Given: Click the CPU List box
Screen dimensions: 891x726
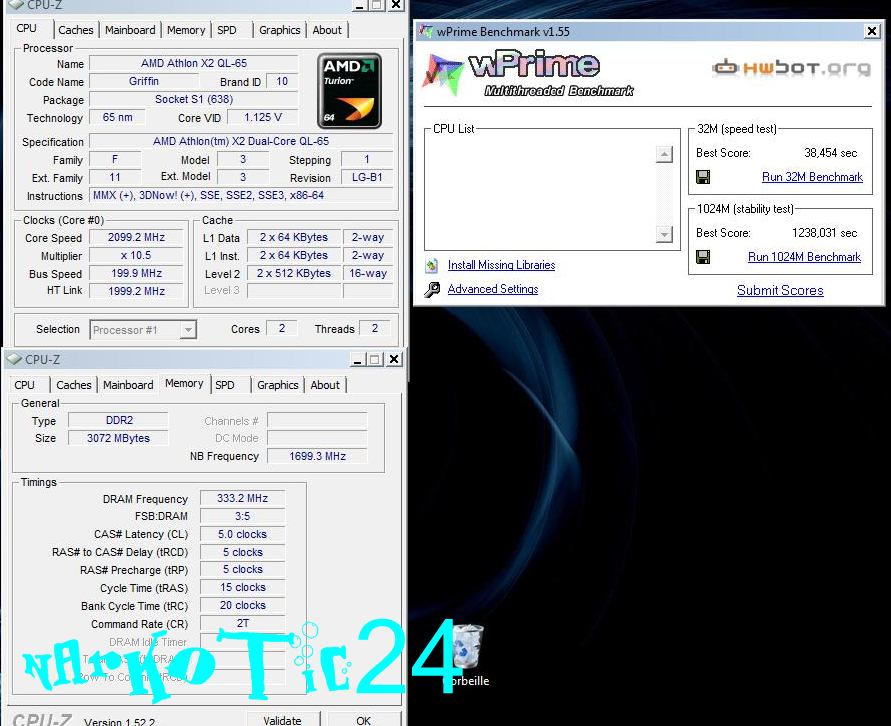Looking at the screenshot, I should (552, 190).
